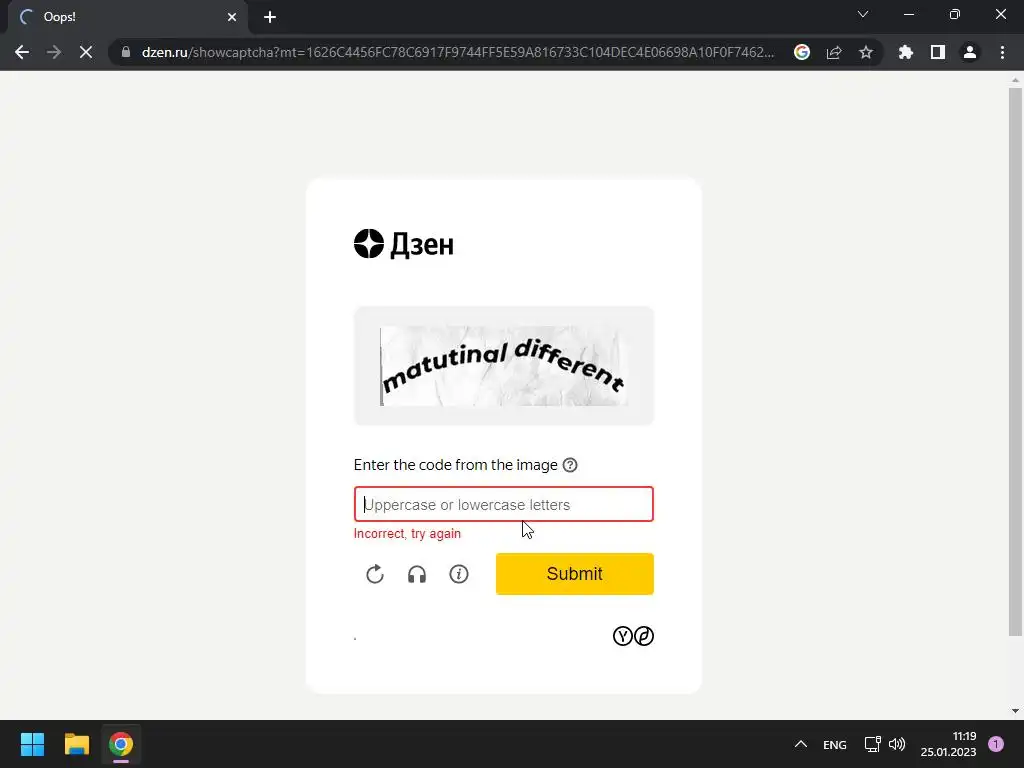1024x768 pixels.
Task: Open the tab search dropdown
Action: pos(863,14)
